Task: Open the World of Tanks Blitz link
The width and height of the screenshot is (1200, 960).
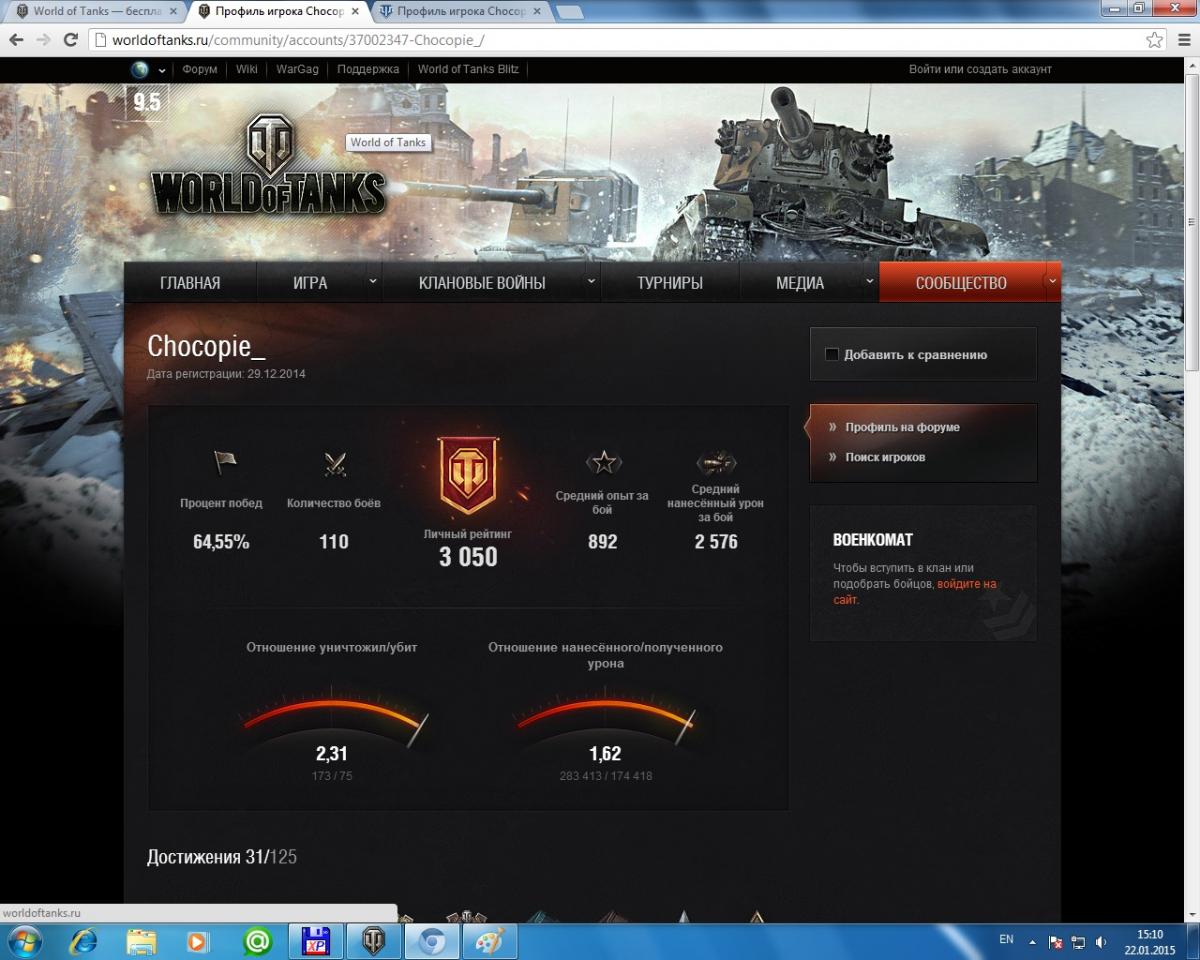Action: (468, 69)
